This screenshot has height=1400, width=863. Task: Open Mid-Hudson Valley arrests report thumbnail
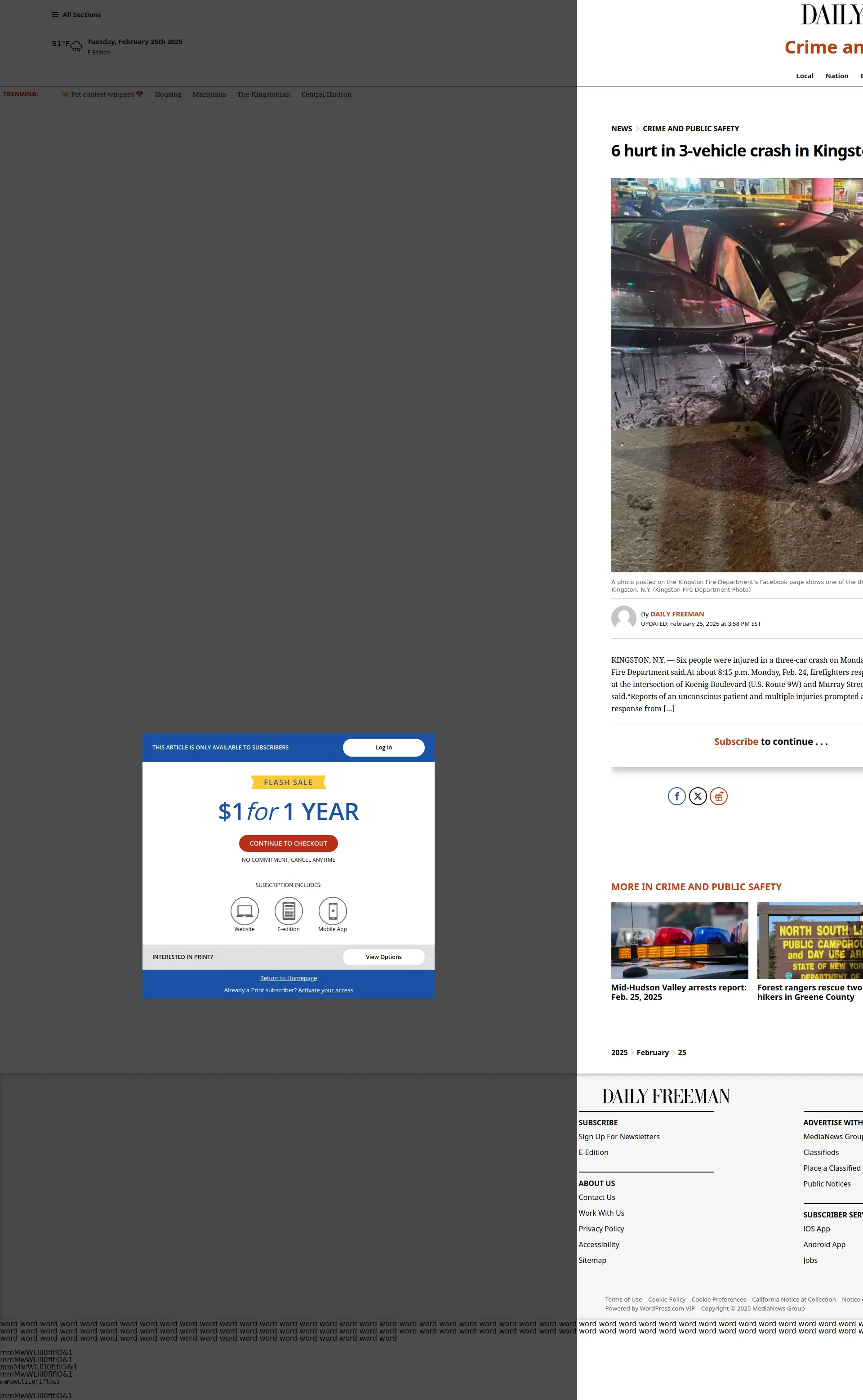tap(679, 940)
